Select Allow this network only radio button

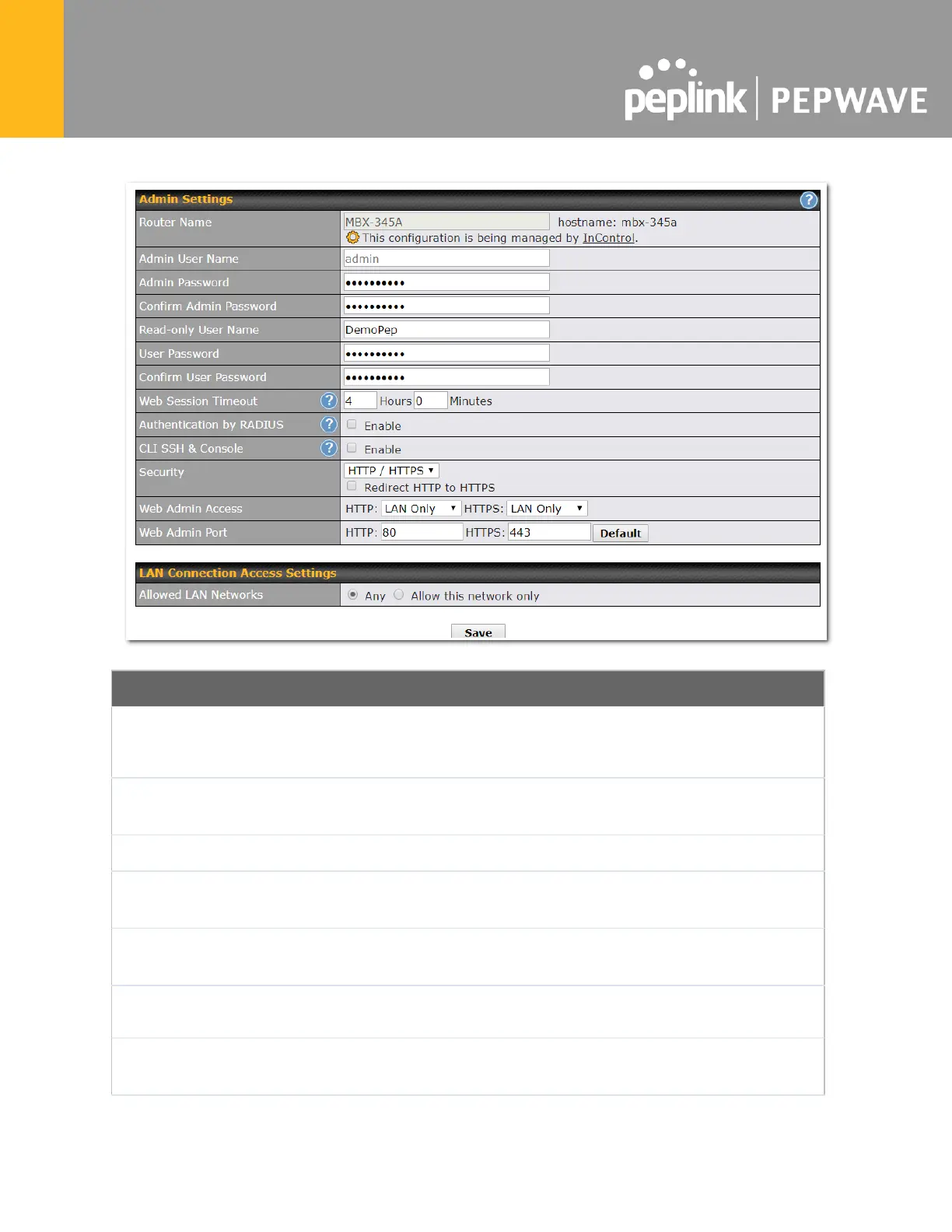[x=399, y=595]
